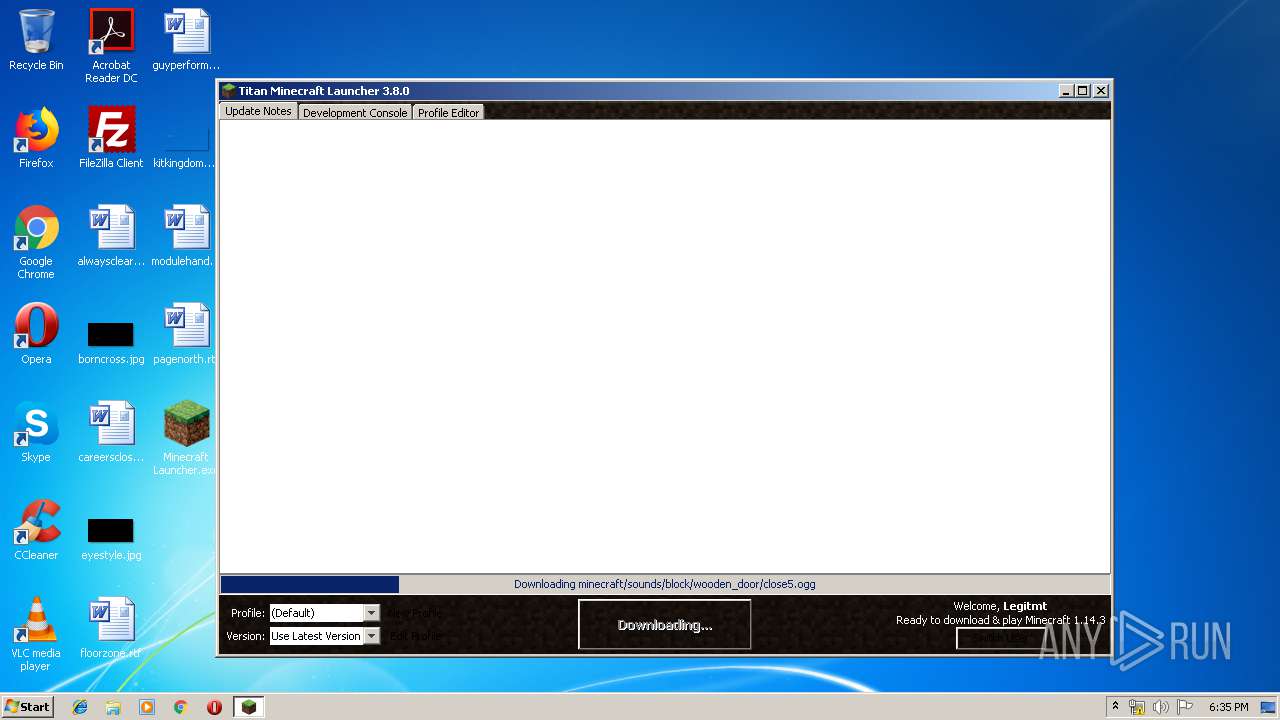Select the kitkingdom desktop file
This screenshot has height=720, width=1280.
click(x=186, y=145)
